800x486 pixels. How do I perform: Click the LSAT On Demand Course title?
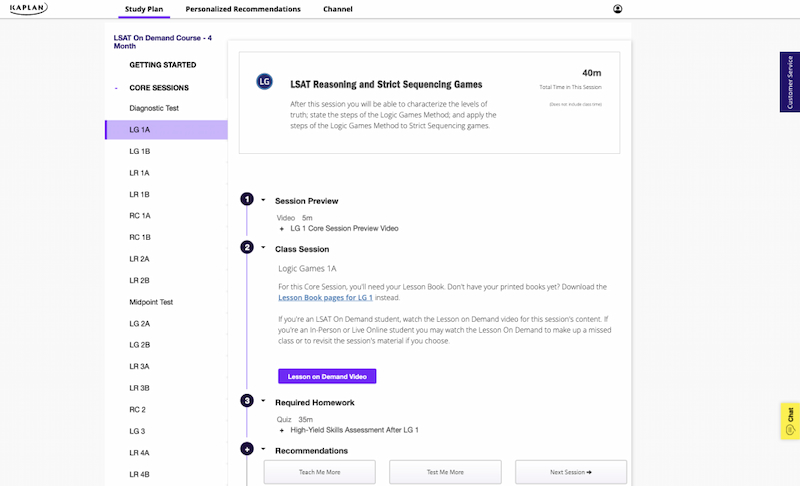coord(163,42)
